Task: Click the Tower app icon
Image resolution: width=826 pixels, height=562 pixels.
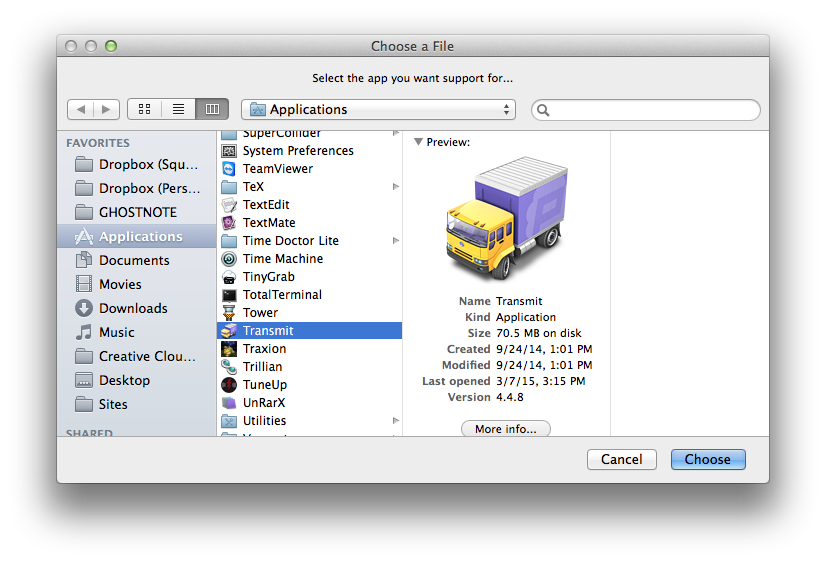Action: [229, 313]
